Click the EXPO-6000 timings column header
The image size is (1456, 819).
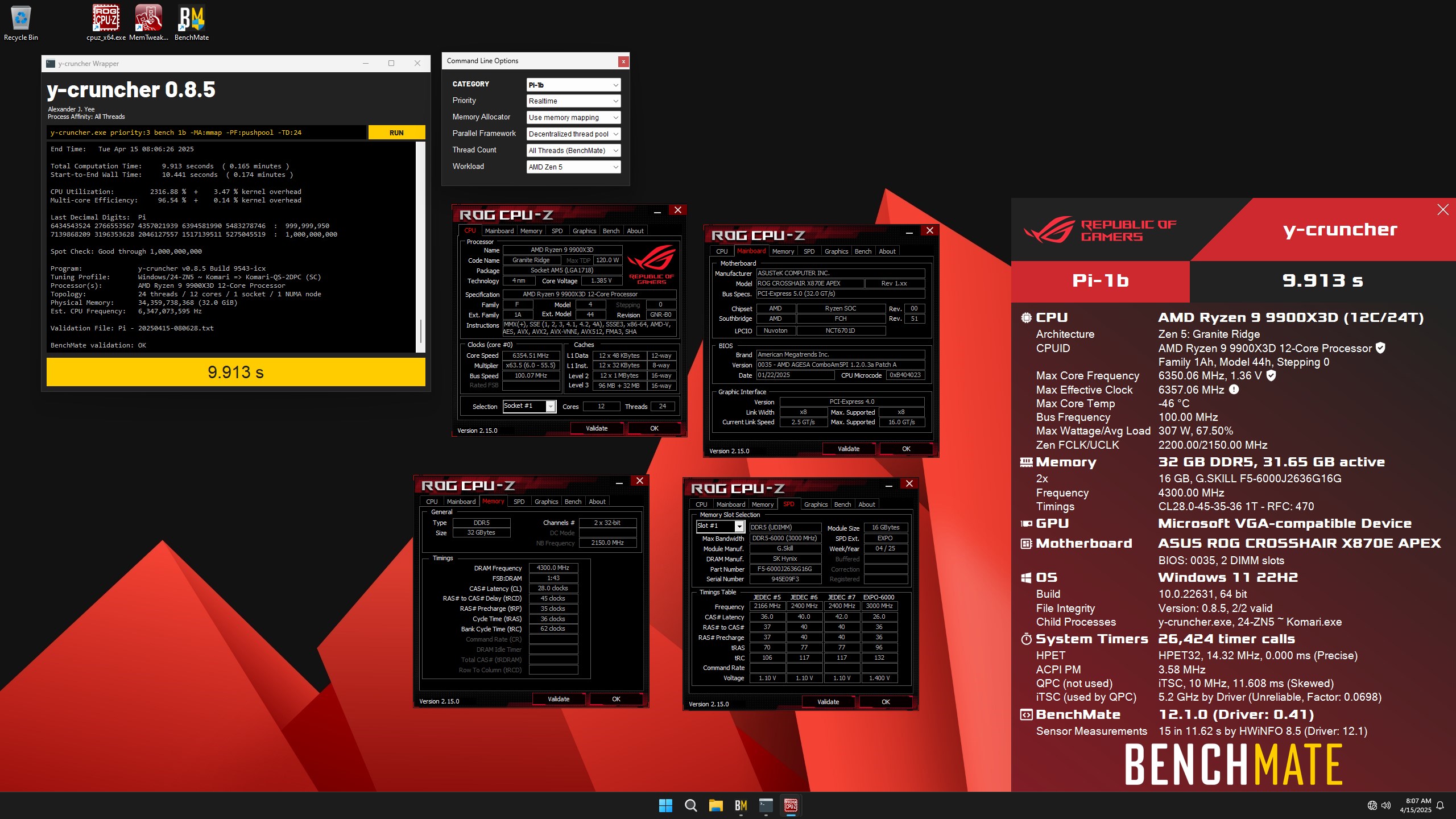click(x=879, y=597)
